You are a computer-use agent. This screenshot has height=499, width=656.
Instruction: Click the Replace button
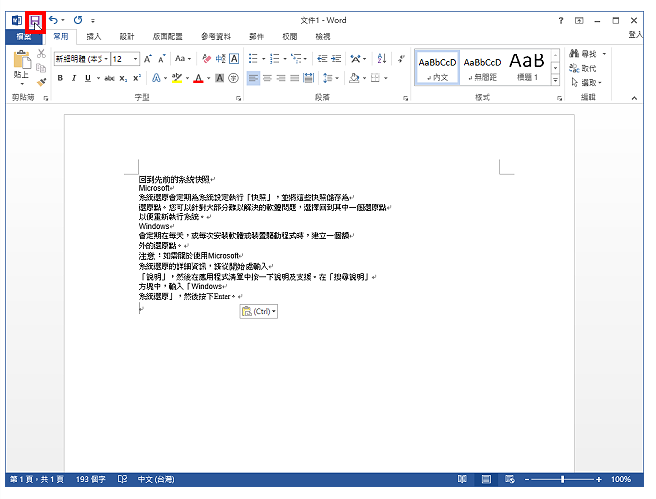(x=583, y=68)
